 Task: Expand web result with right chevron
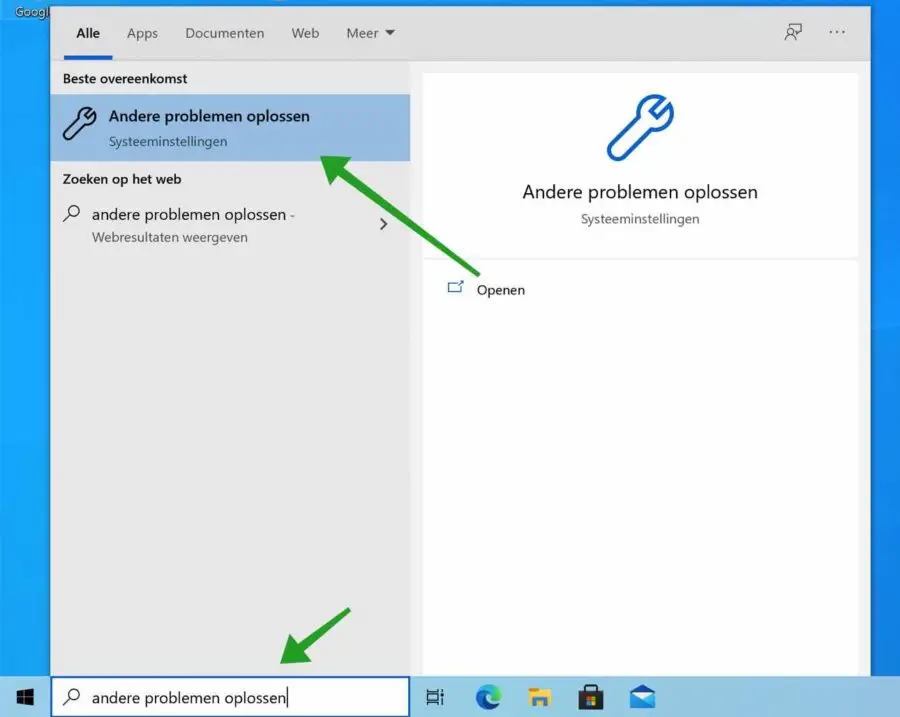(383, 224)
